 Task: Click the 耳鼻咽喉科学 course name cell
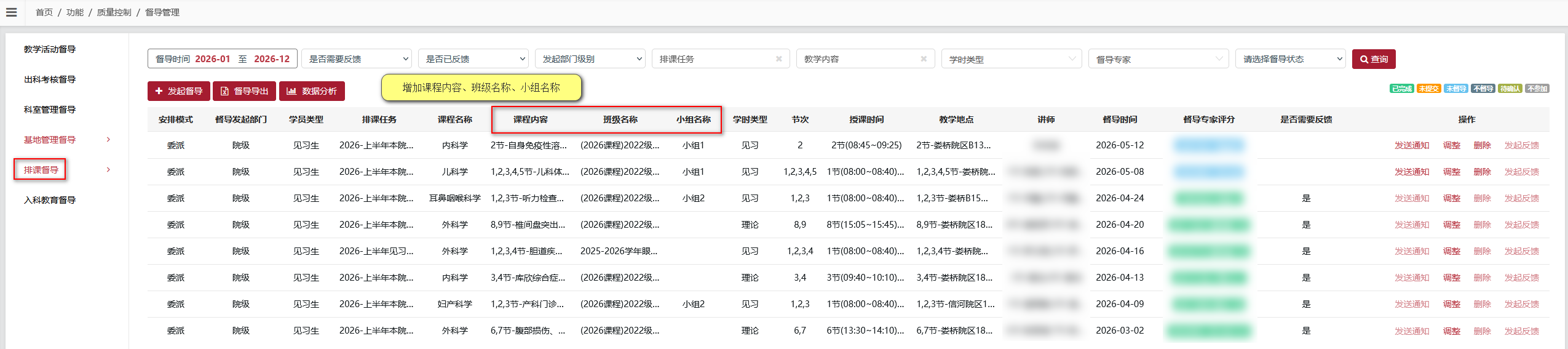[455, 198]
